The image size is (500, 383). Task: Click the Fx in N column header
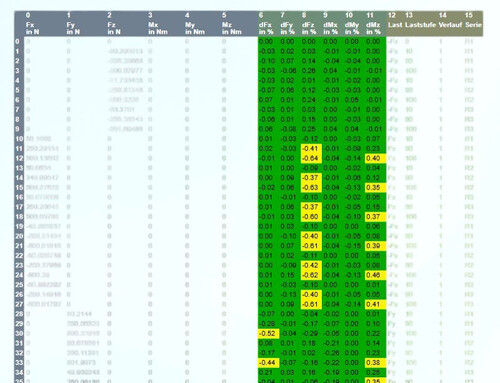coord(32,28)
